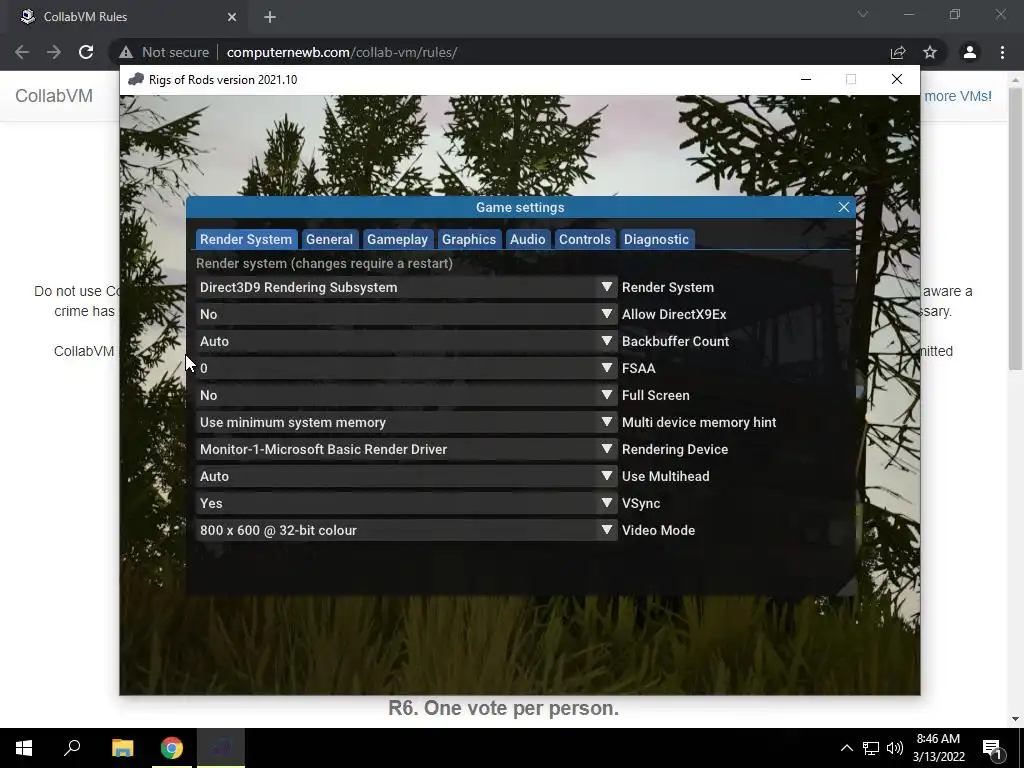The width and height of the screenshot is (1024, 768).
Task: Open the Chrome tab search chevron
Action: [x=863, y=14]
